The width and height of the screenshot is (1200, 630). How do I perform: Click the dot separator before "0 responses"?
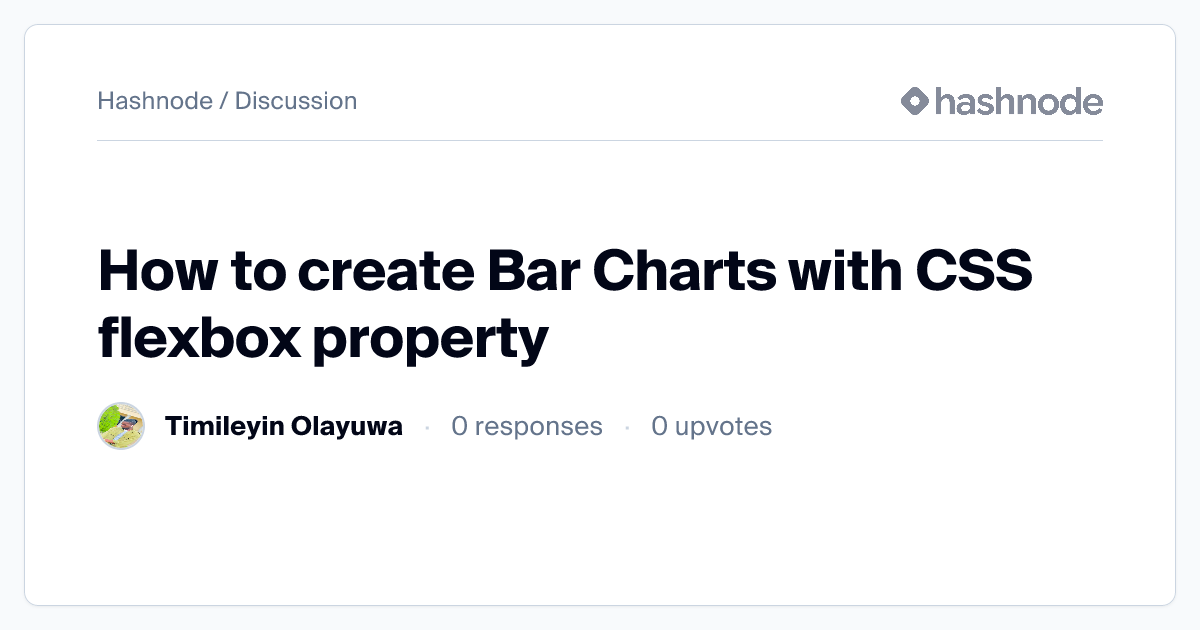(427, 427)
